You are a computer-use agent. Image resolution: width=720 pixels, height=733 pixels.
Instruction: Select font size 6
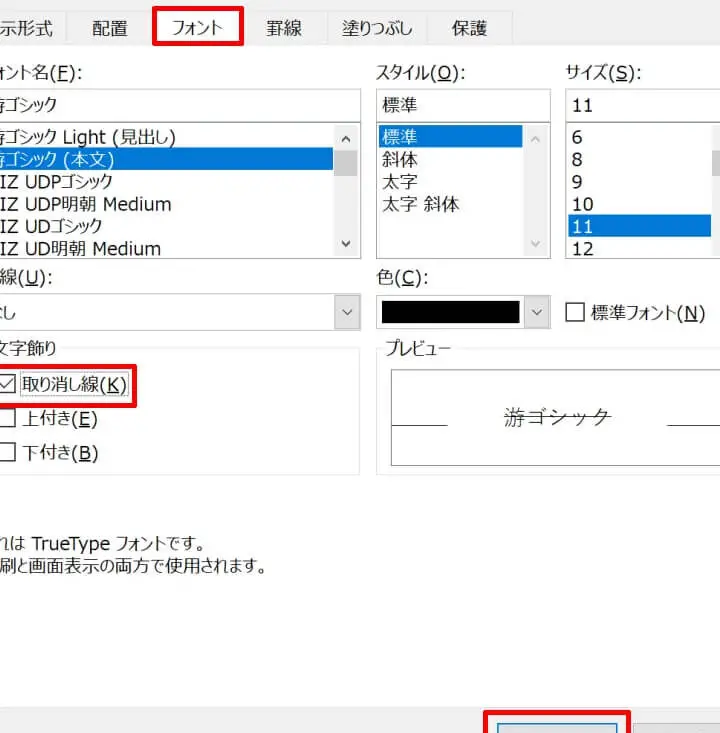point(639,137)
